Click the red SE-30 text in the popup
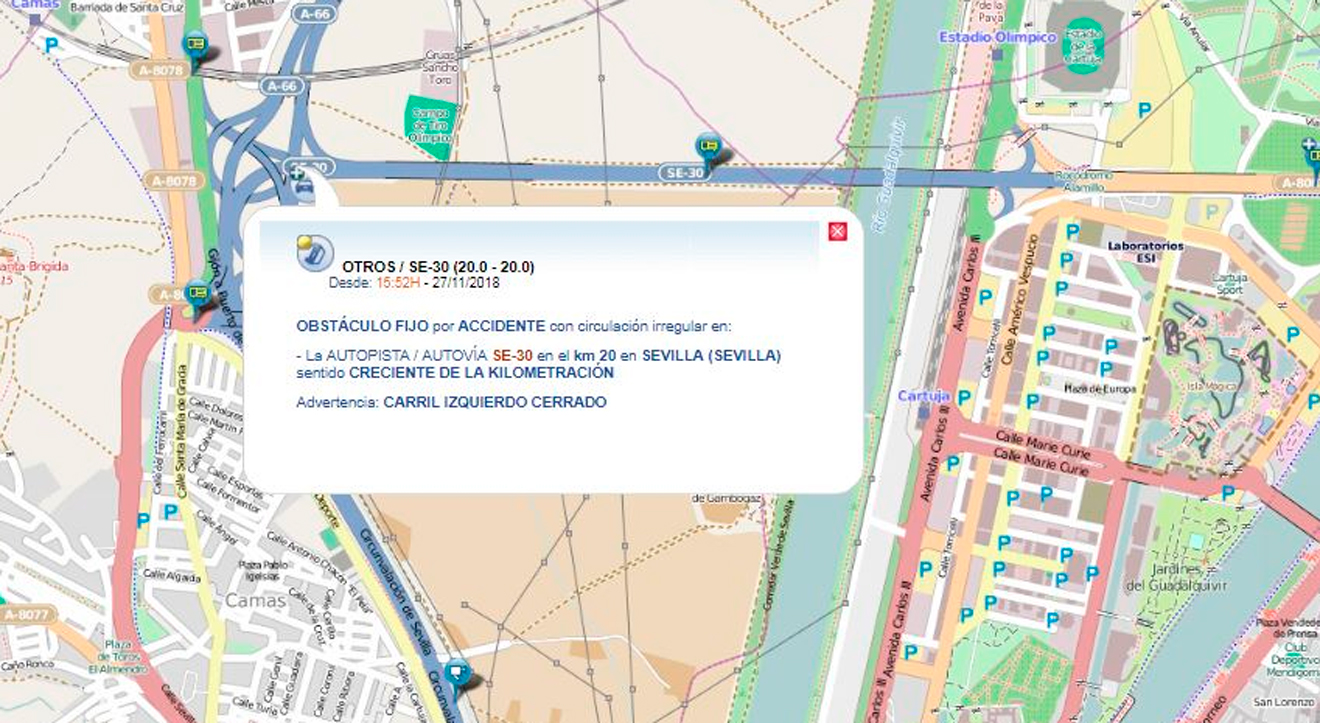 512,355
